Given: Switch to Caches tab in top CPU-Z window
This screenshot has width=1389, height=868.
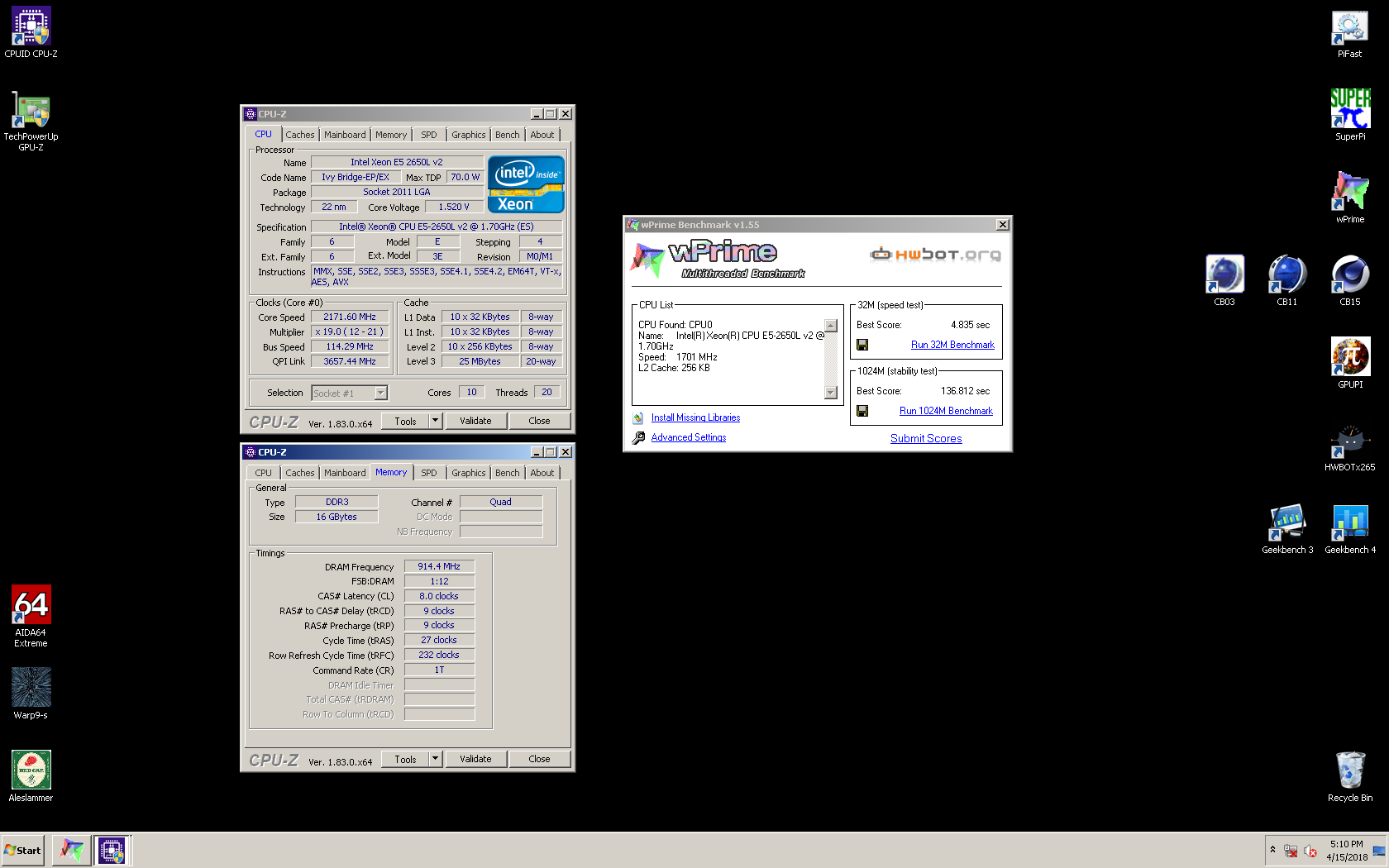Looking at the screenshot, I should tap(300, 135).
